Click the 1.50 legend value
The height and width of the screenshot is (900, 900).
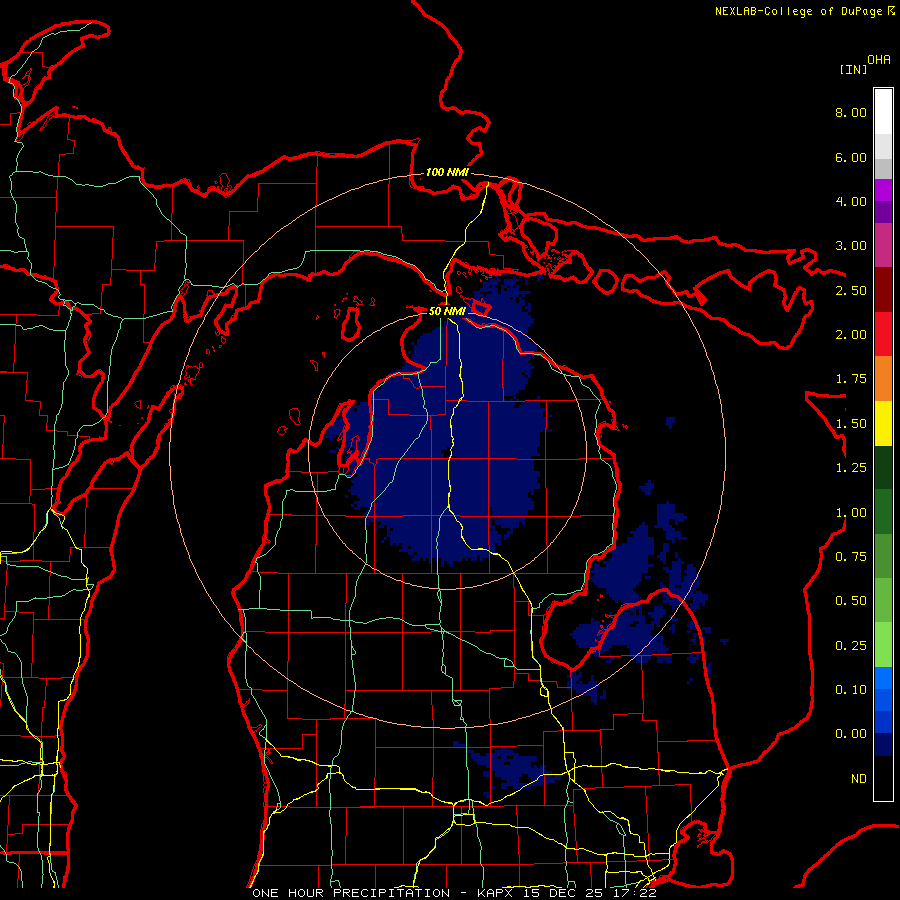(x=851, y=424)
